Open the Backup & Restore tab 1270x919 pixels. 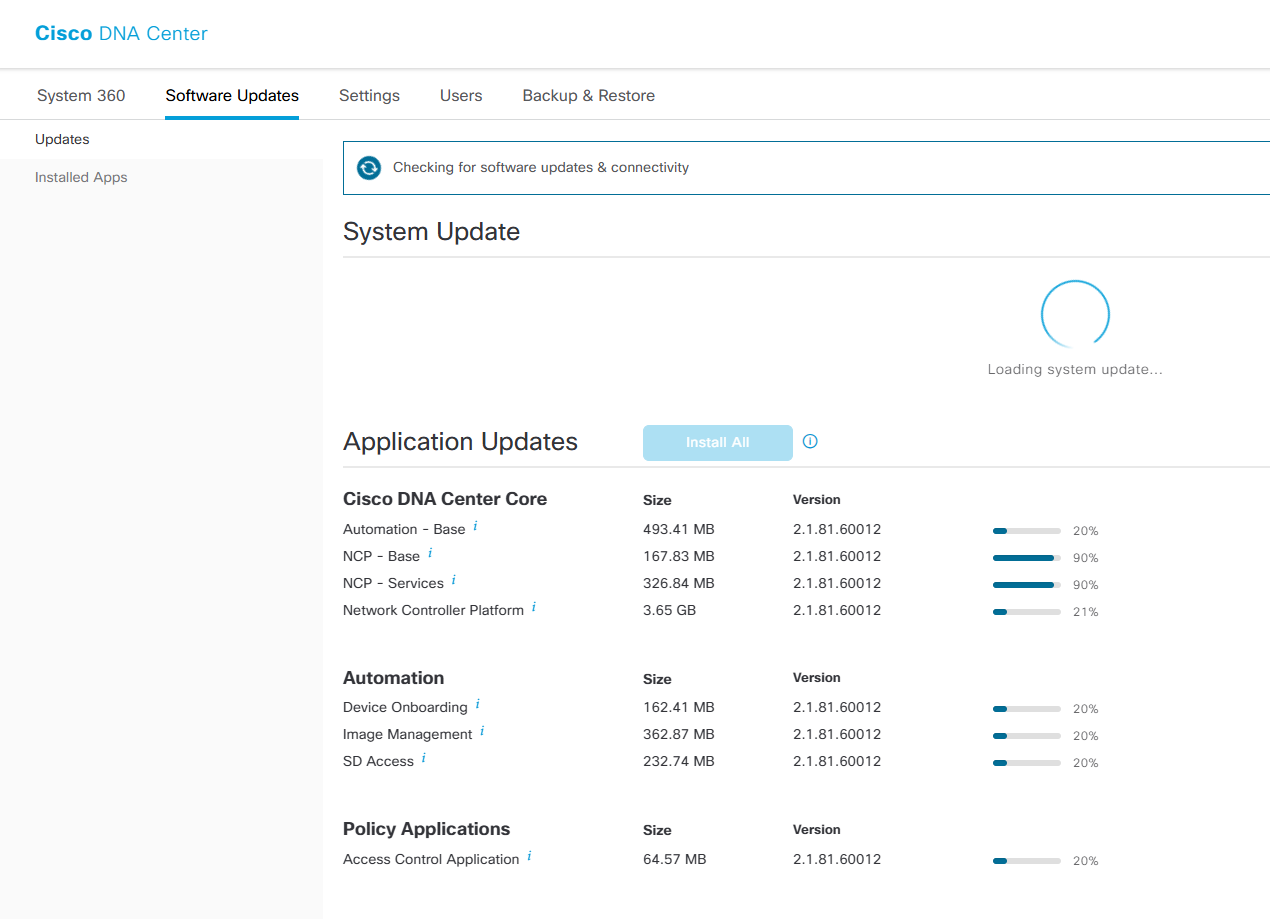589,96
